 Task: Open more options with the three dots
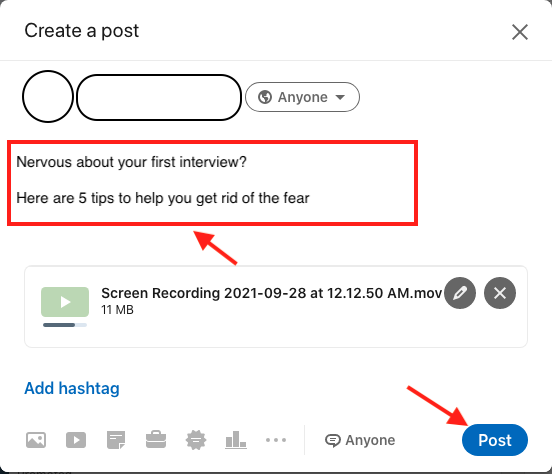[276, 440]
